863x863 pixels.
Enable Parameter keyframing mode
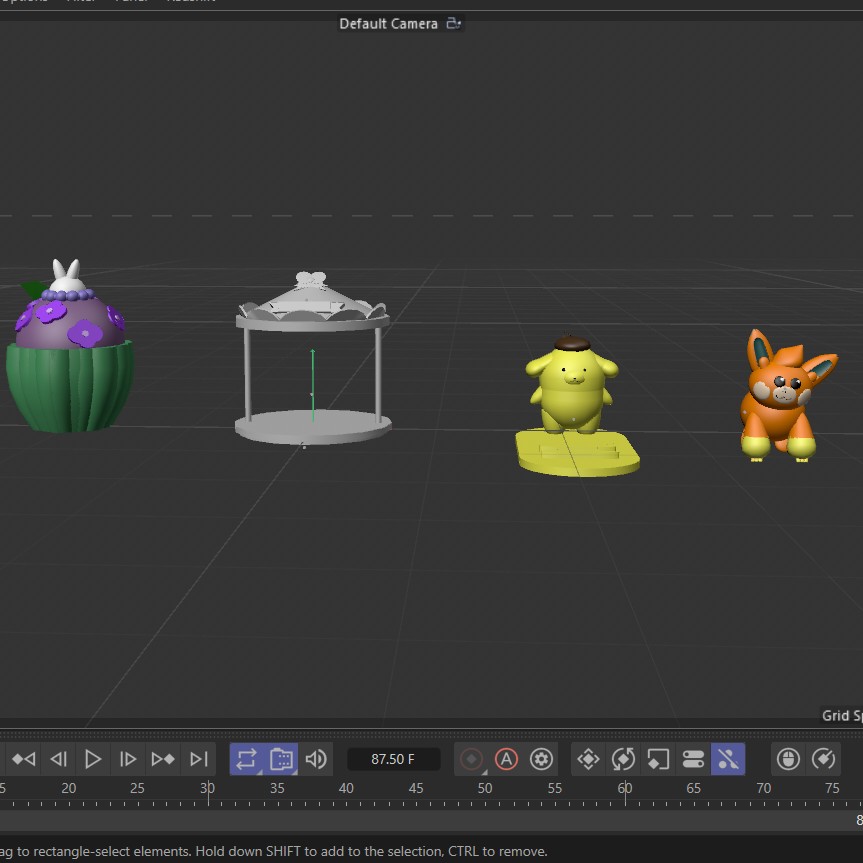[x=693, y=759]
